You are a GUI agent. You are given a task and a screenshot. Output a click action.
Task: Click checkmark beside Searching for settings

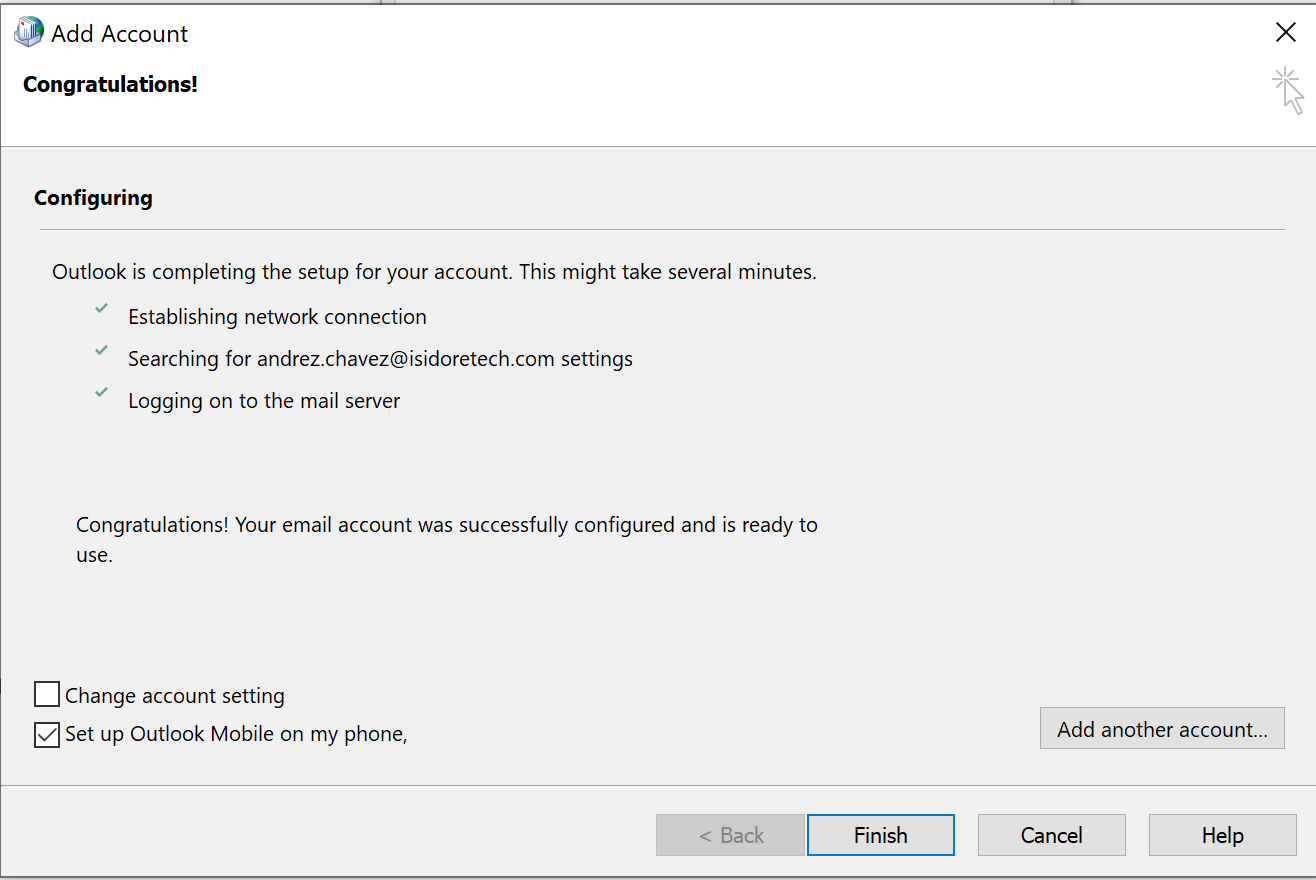pyautogui.click(x=101, y=352)
